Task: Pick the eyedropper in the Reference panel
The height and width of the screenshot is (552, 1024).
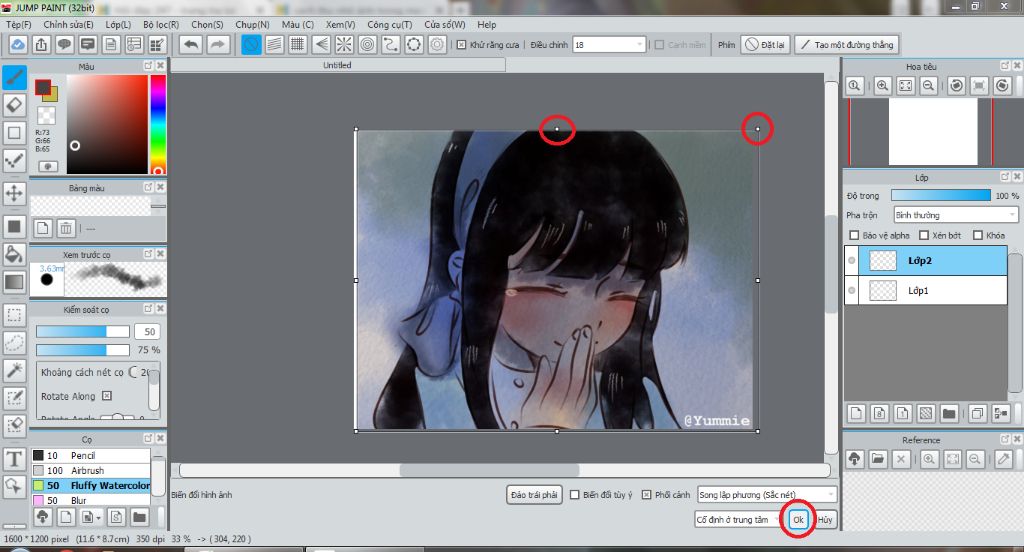Action: 1004,459
